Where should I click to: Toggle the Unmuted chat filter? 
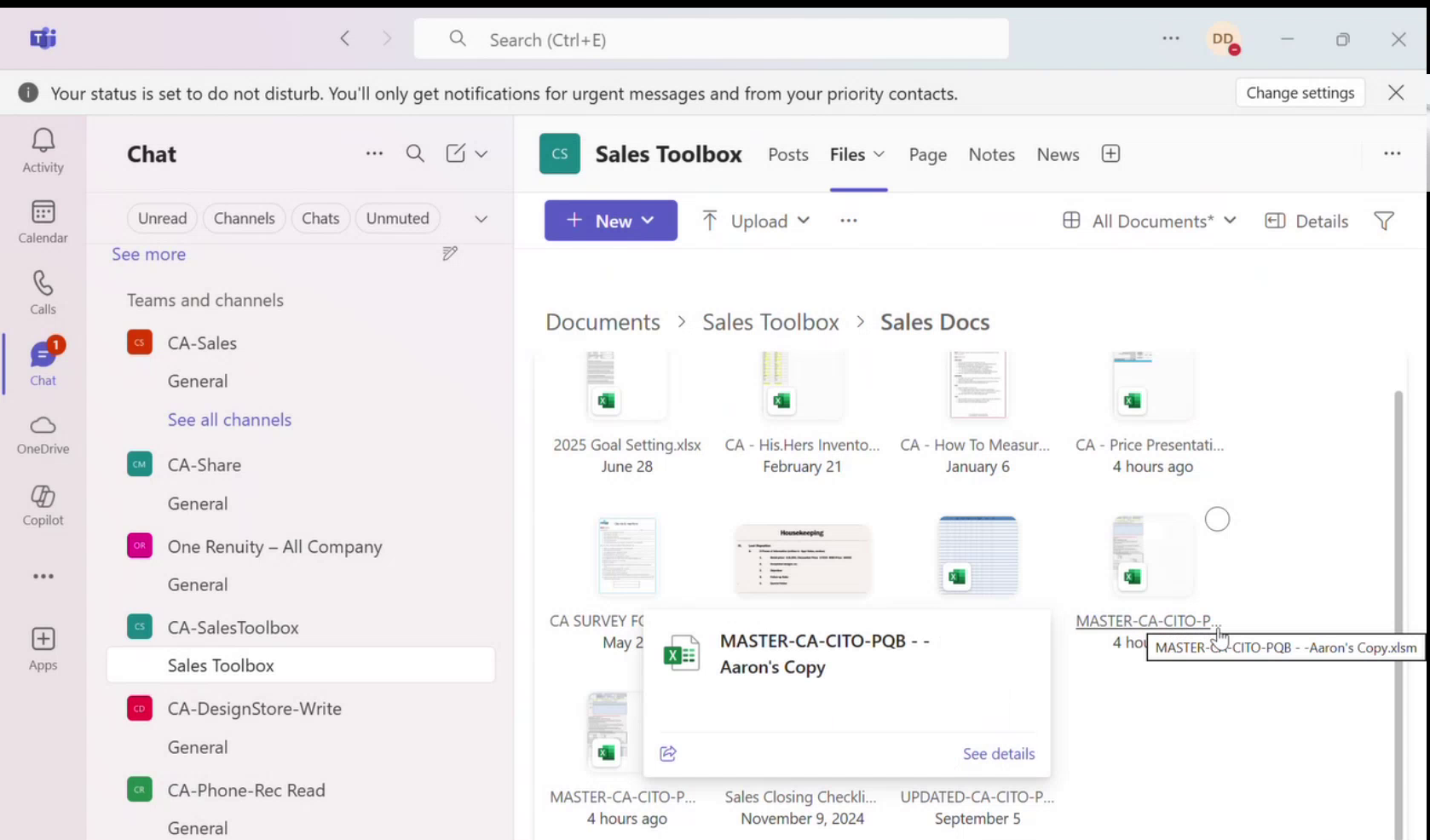point(397,218)
